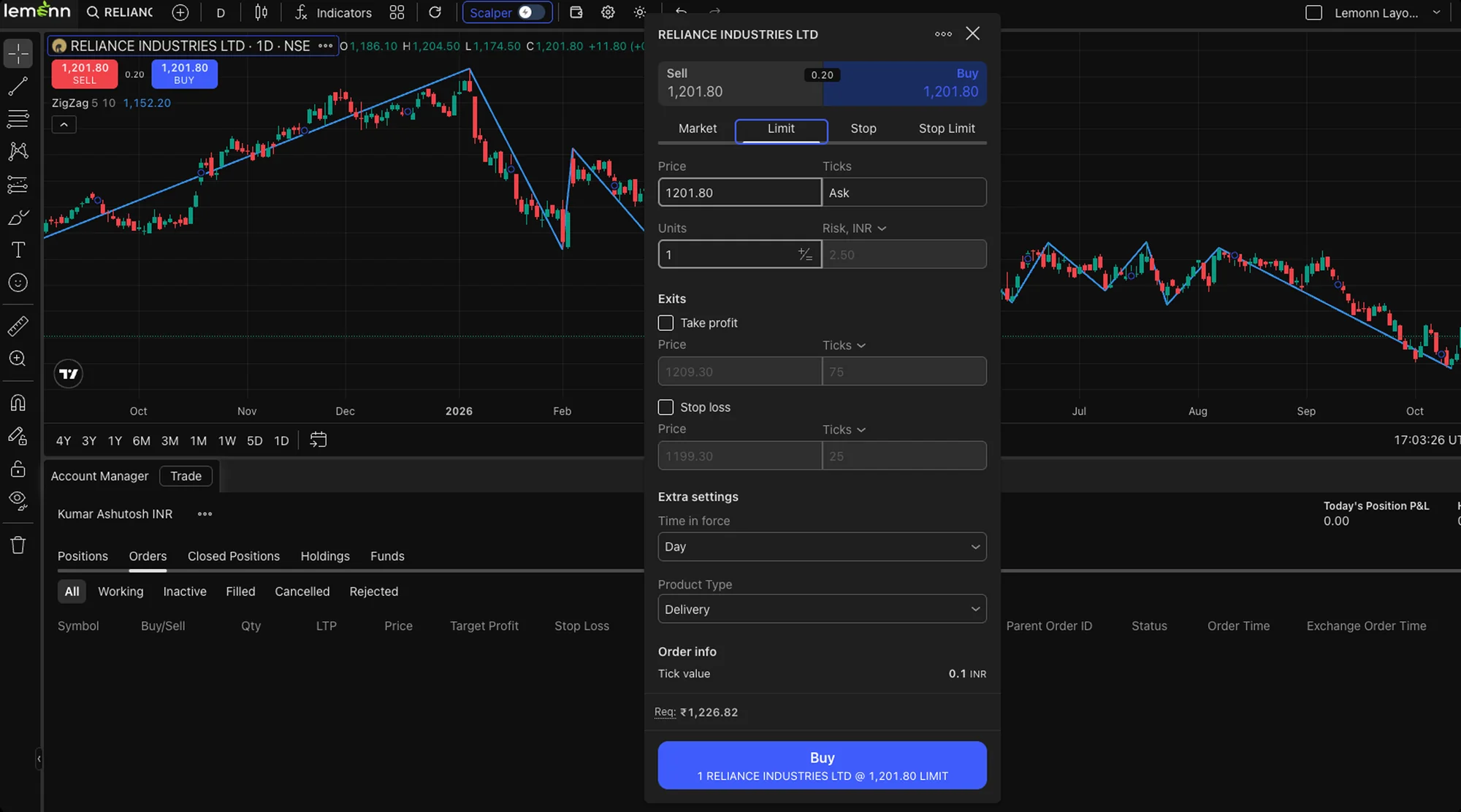Click the replay refresh icon
This screenshot has height=812, width=1461.
[x=435, y=12]
